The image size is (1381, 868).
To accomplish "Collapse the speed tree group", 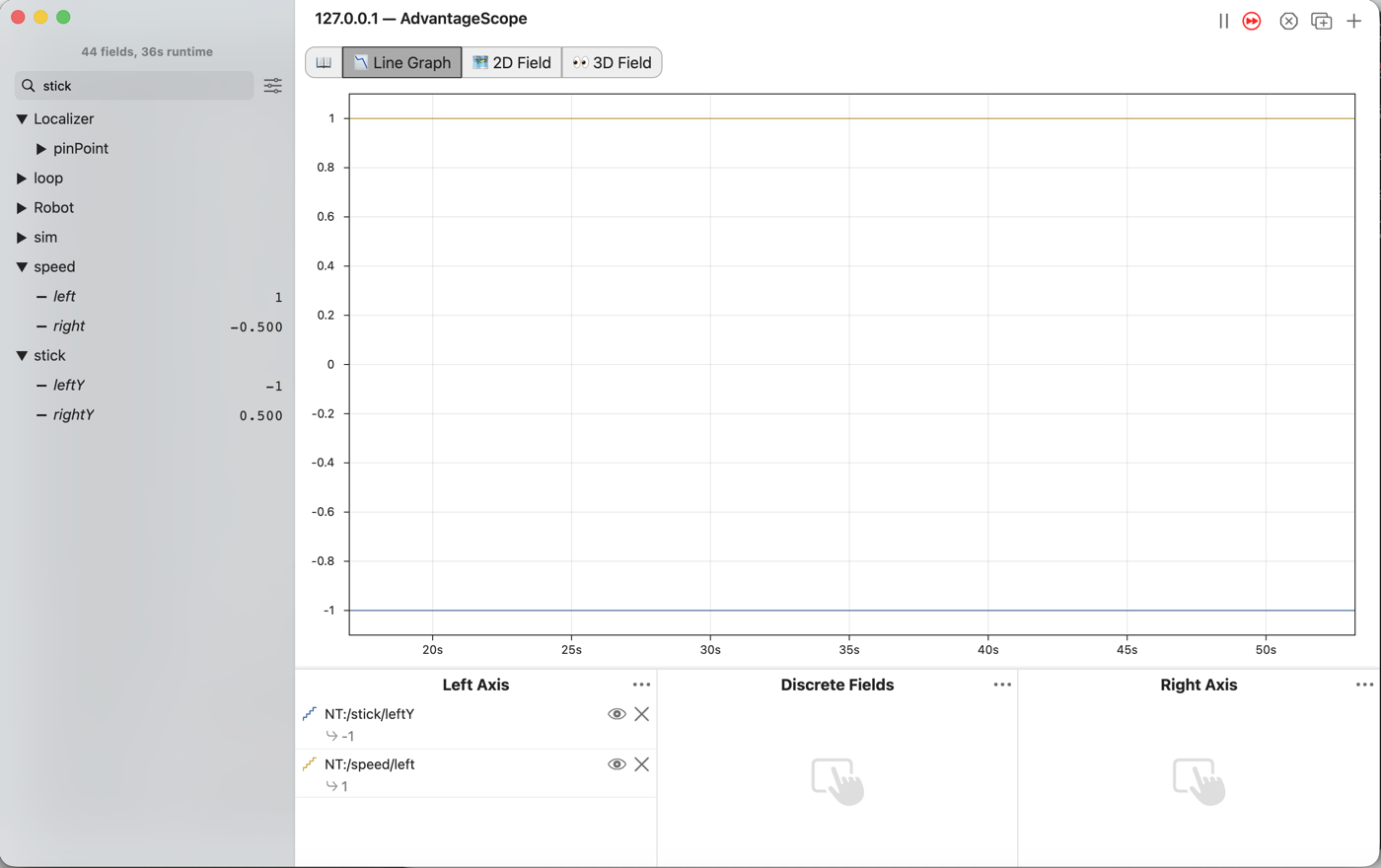I will coord(22,267).
